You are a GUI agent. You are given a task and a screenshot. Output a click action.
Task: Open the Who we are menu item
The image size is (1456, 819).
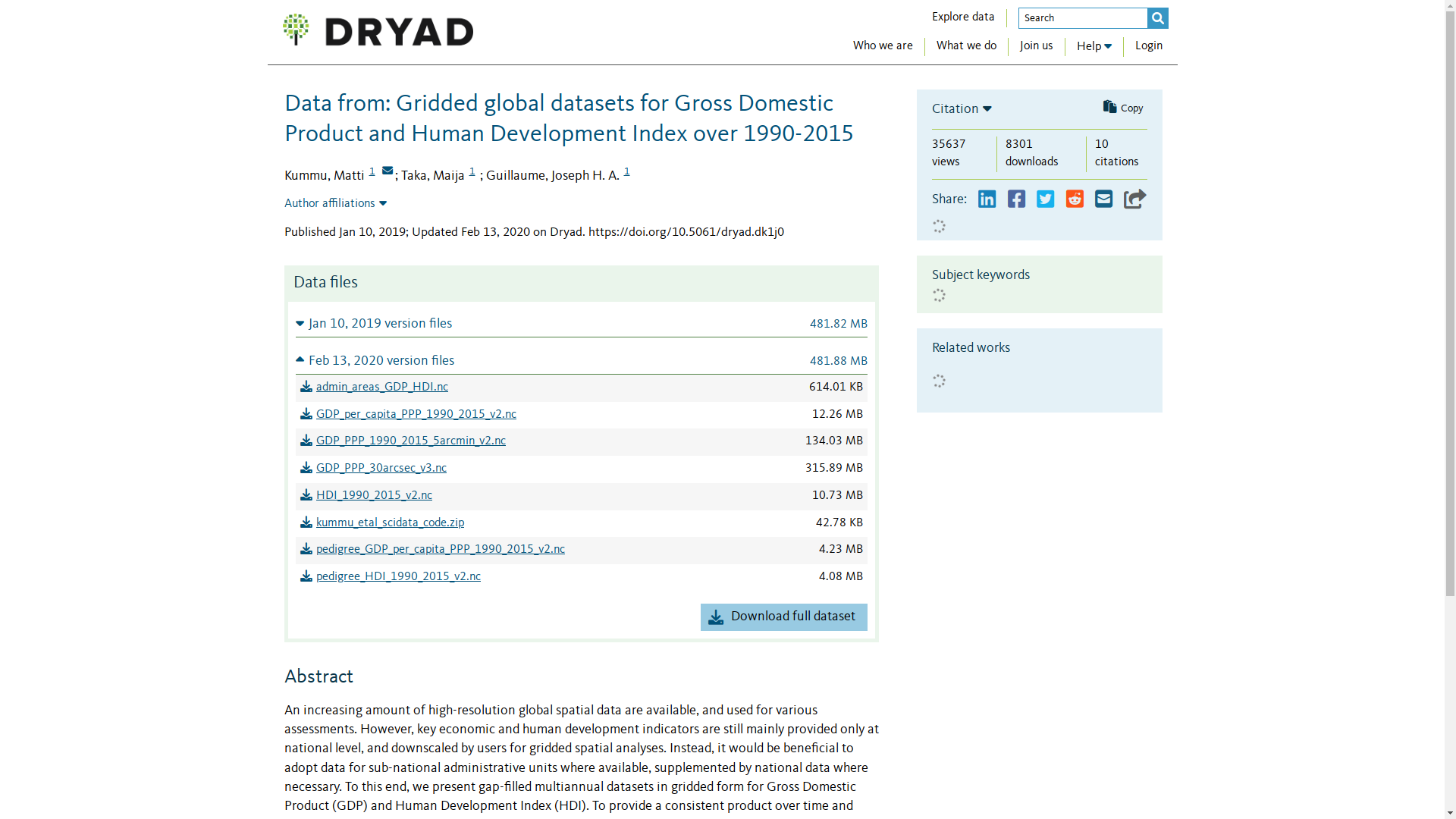click(883, 45)
